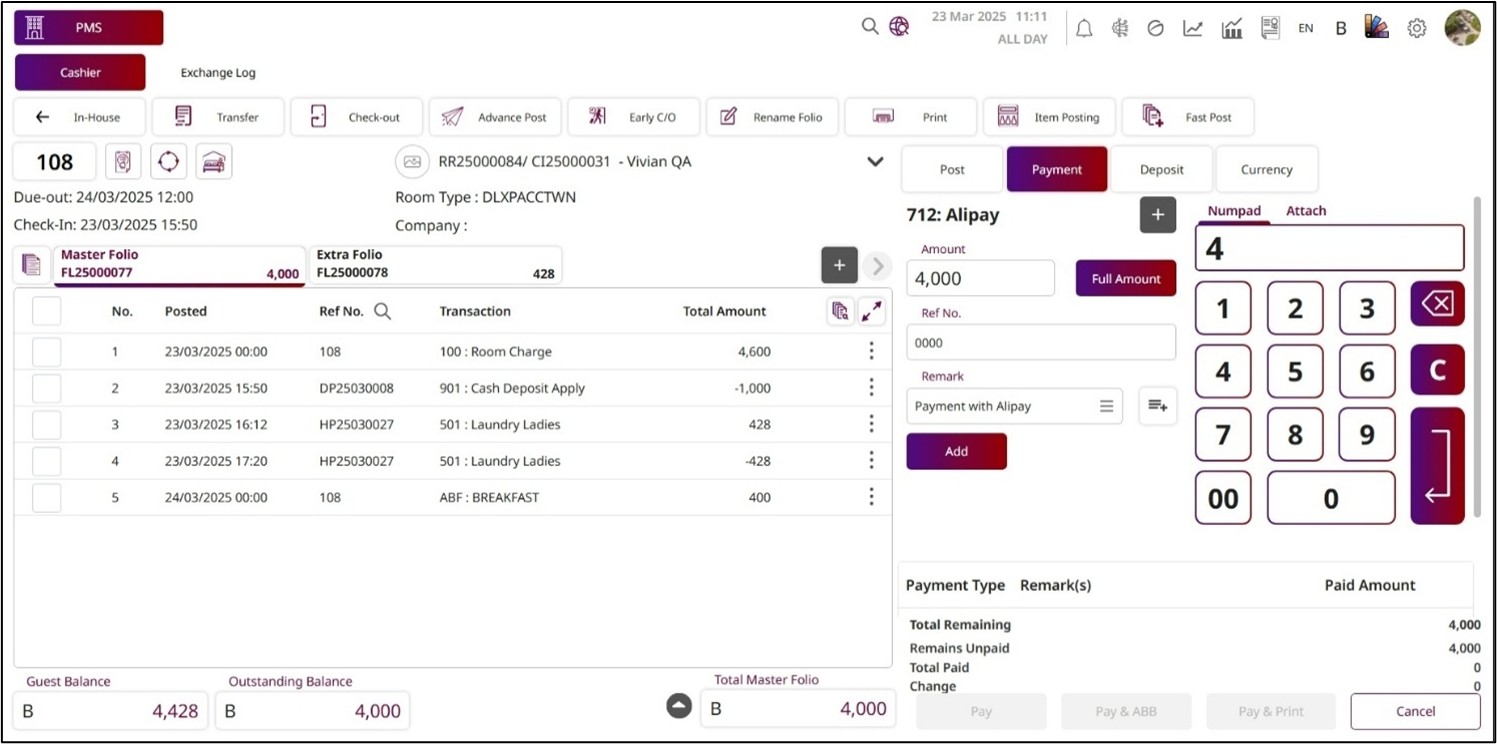The height and width of the screenshot is (744, 1497).
Task: Click the Full Amount button
Action: tap(1125, 279)
